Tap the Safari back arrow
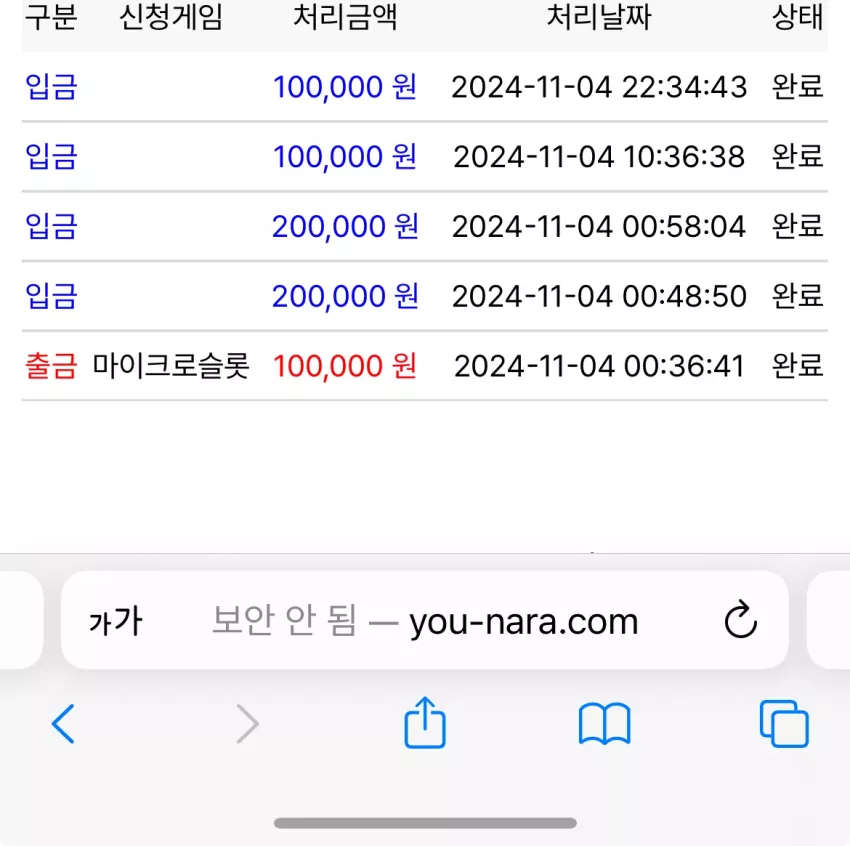Viewport: 850px width, 846px height. (63, 724)
